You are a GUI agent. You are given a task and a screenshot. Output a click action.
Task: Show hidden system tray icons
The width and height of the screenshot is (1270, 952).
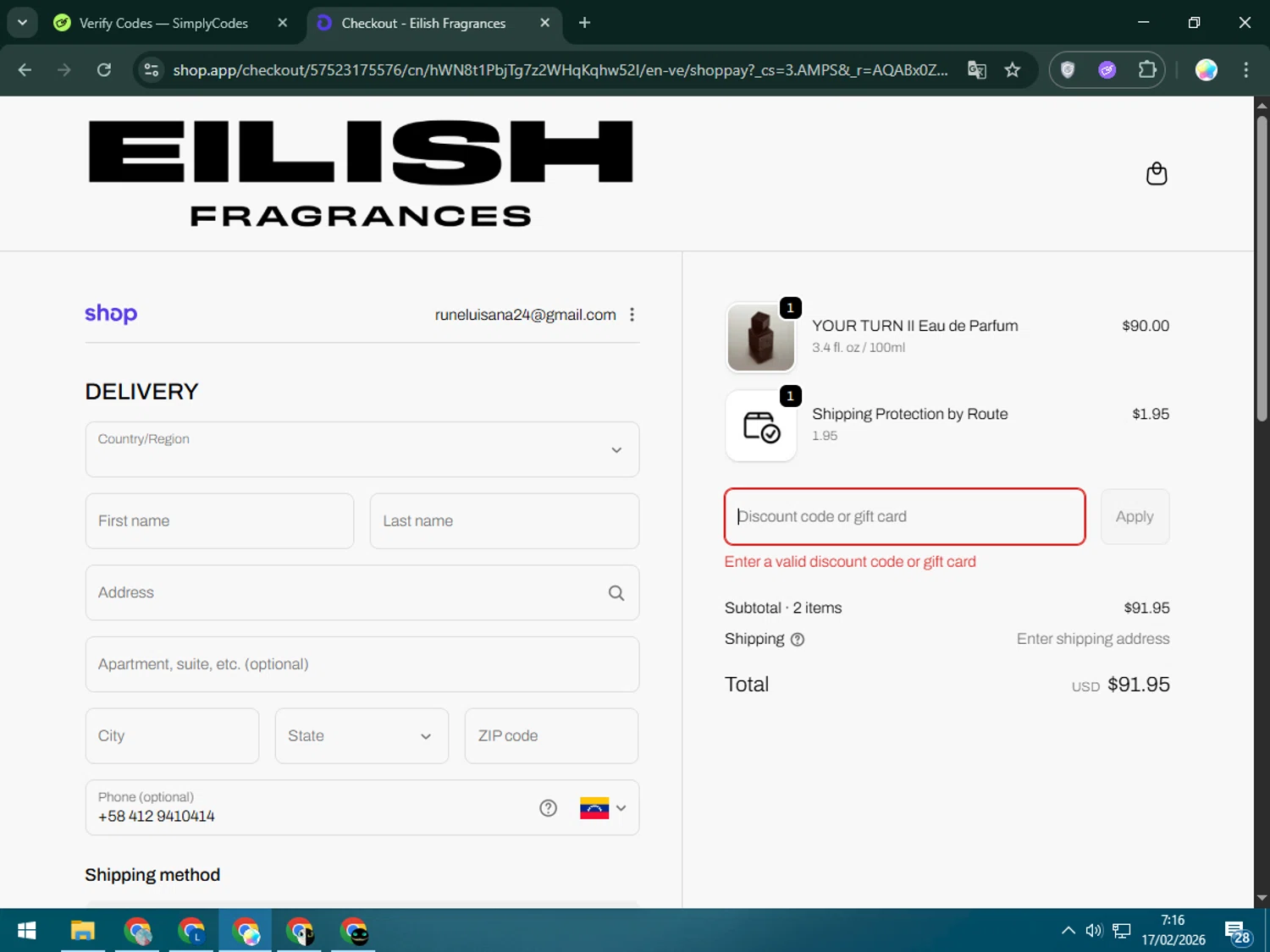[x=1068, y=931]
